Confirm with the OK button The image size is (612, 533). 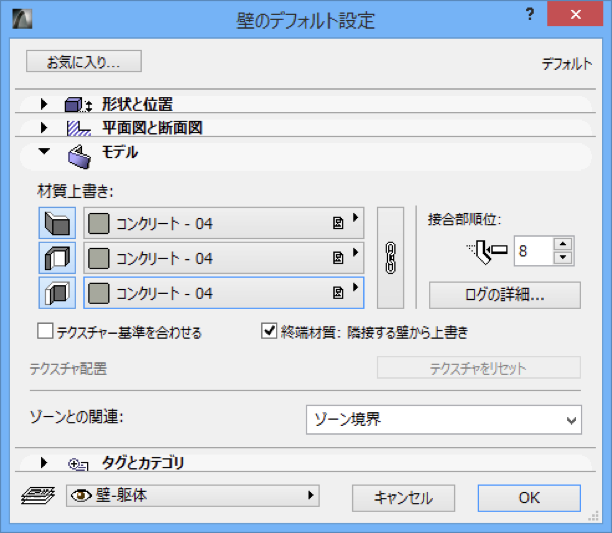pyautogui.click(x=529, y=498)
